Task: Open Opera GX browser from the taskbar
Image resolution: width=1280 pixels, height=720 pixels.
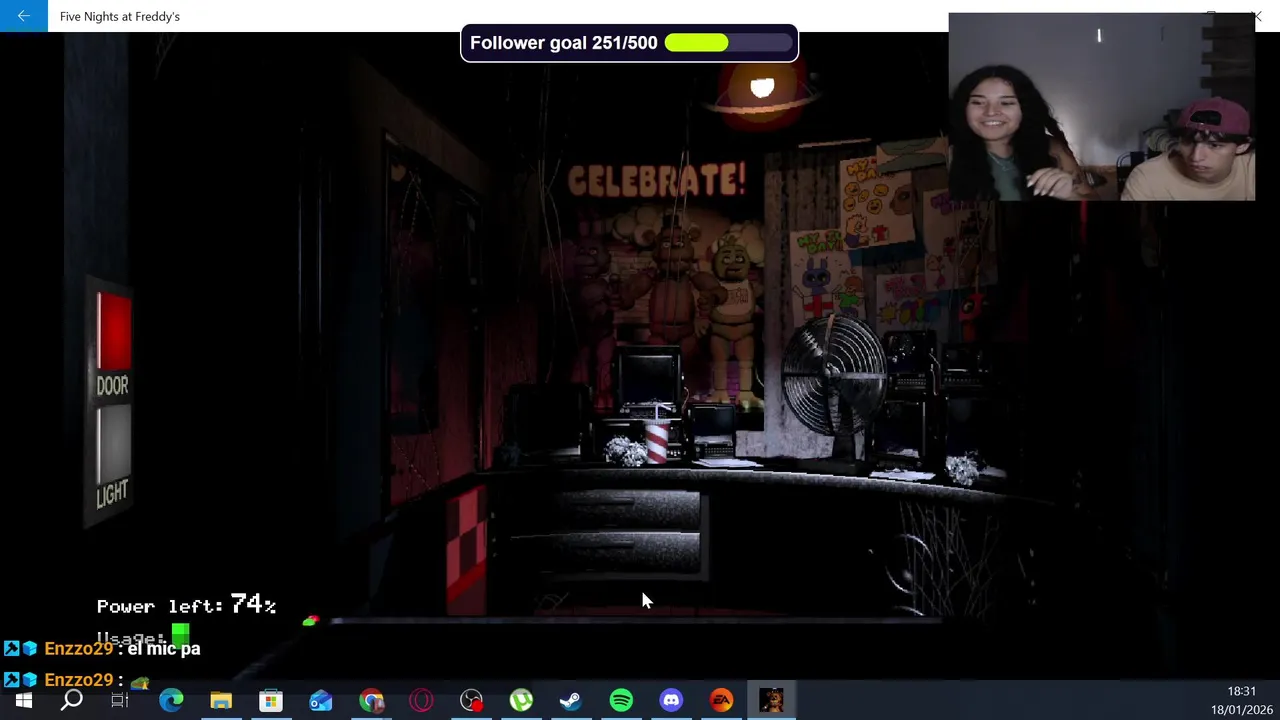Action: (421, 701)
